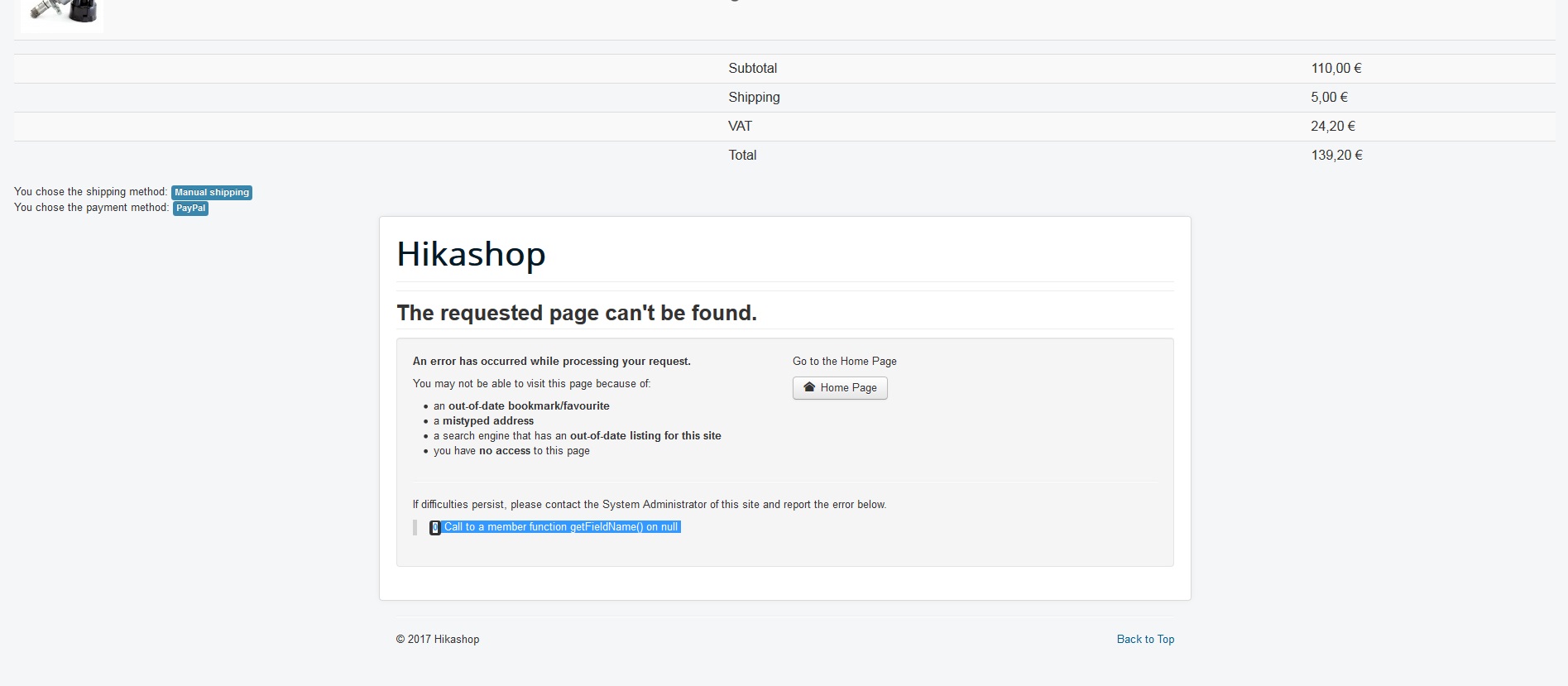Click the 'mistyped address' list item

[484, 421]
